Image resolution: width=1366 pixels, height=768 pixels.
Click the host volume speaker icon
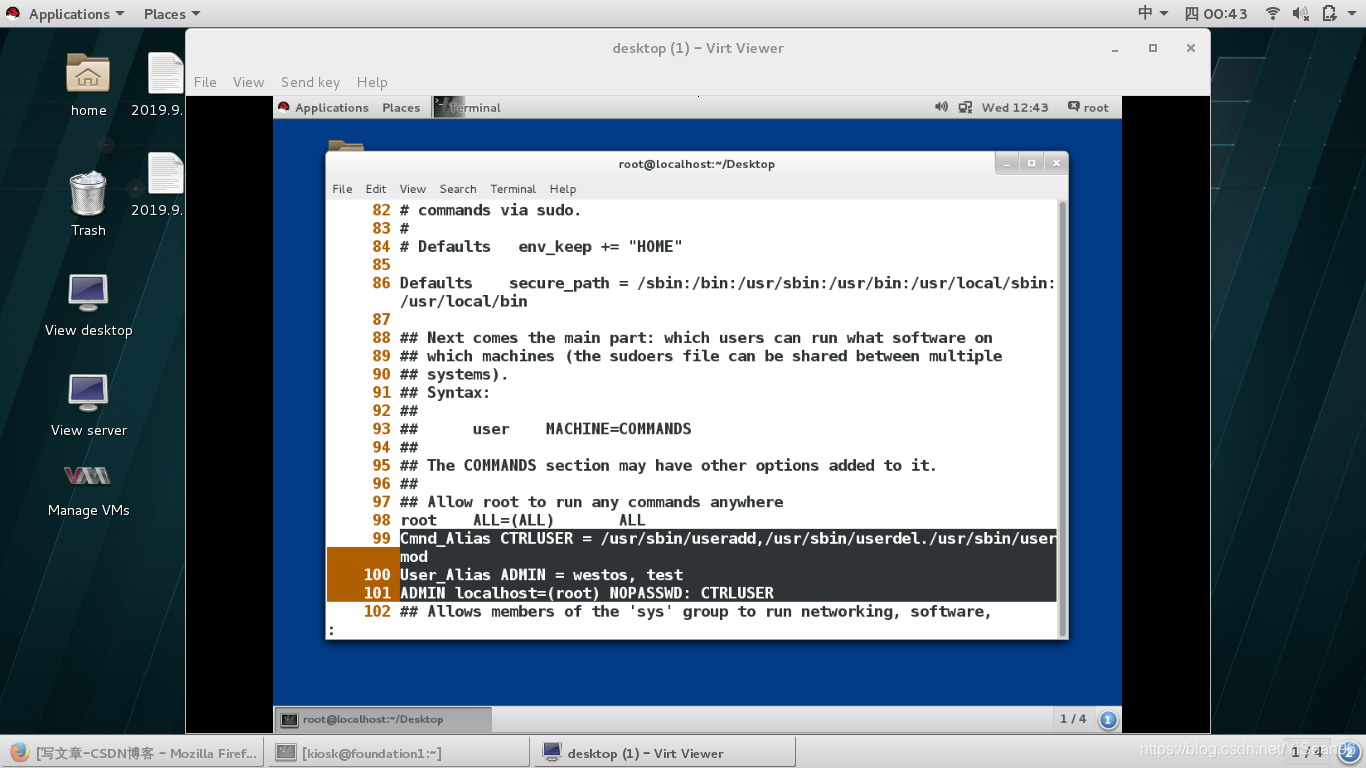(x=1300, y=14)
